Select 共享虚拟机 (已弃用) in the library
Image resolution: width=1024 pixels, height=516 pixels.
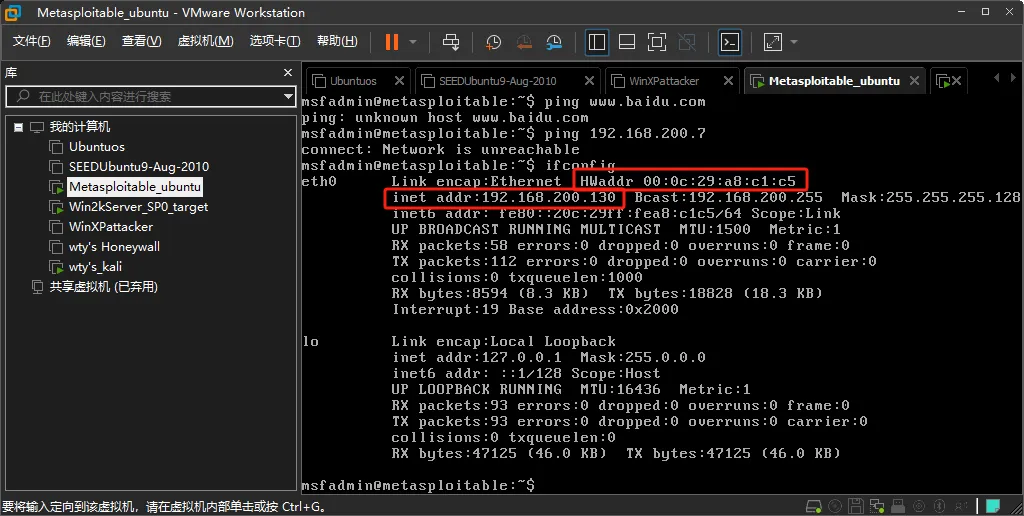[103, 287]
